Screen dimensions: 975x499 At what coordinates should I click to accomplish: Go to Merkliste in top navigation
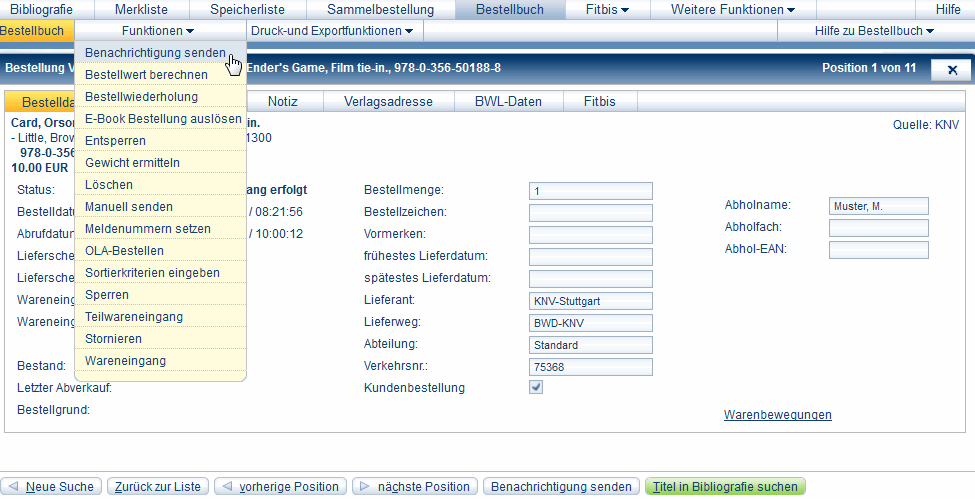(x=141, y=9)
